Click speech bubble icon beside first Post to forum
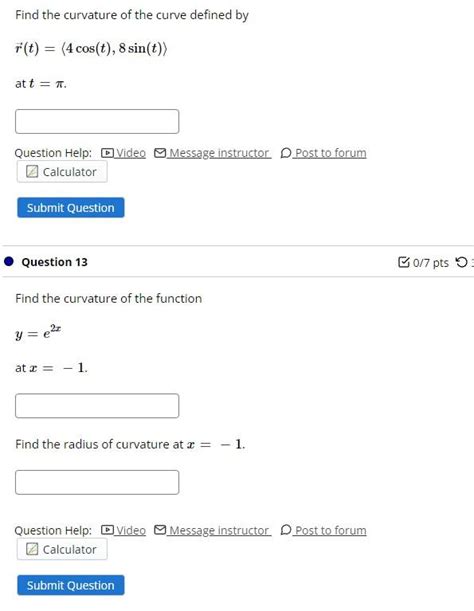This screenshot has width=474, height=611. click(x=286, y=153)
